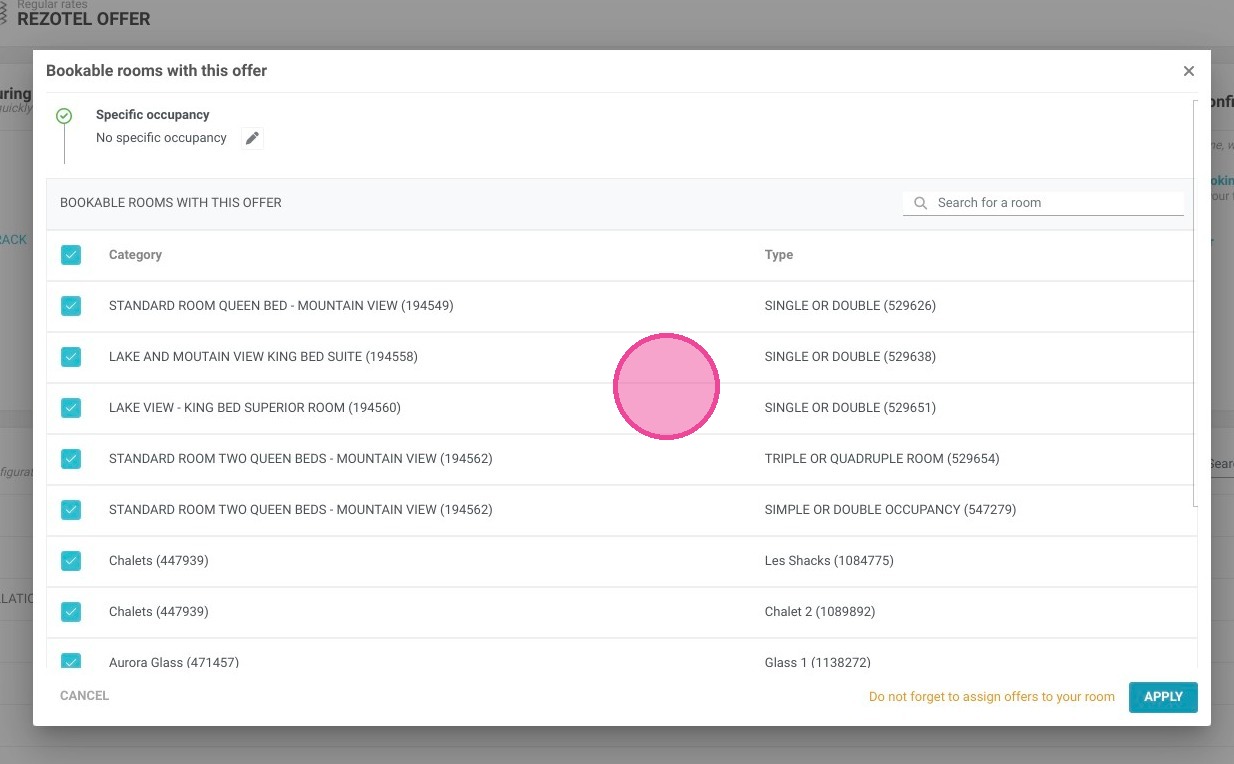
Task: Click the text 'SINGLE OR DOUBLE (529651)'
Action: tap(850, 408)
